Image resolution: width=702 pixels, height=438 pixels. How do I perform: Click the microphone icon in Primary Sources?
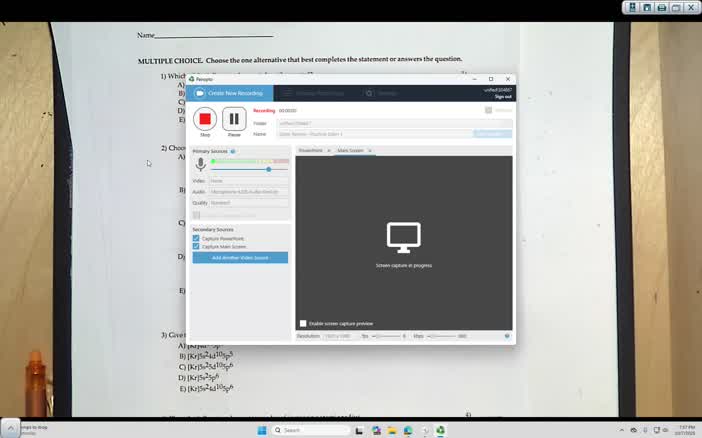tap(201, 164)
